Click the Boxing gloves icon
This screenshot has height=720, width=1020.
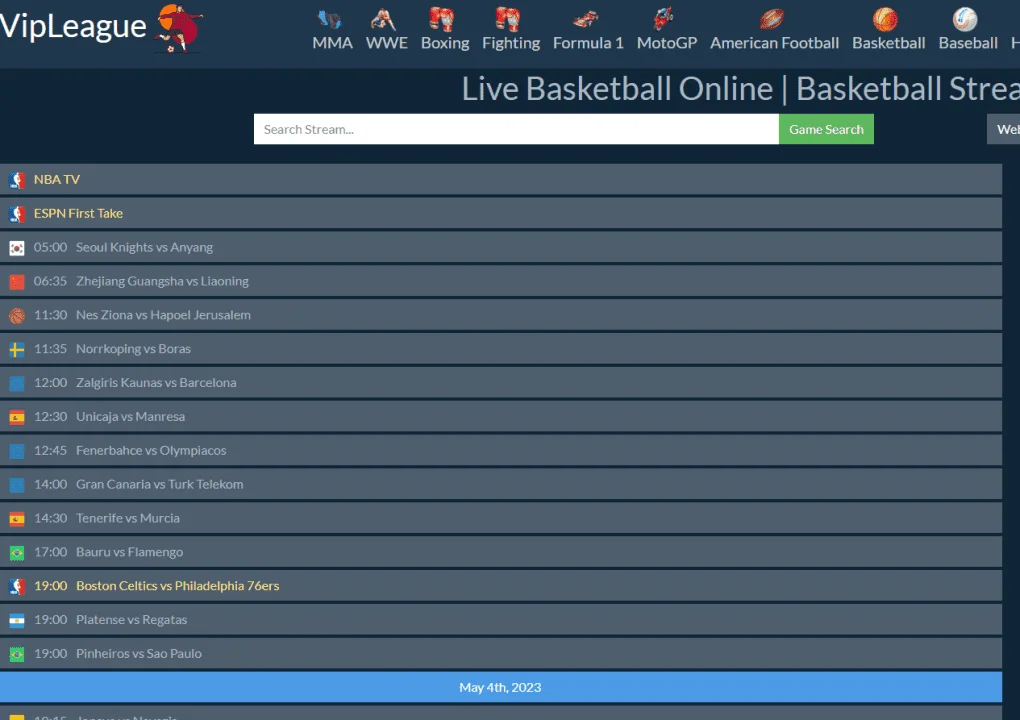(x=442, y=19)
